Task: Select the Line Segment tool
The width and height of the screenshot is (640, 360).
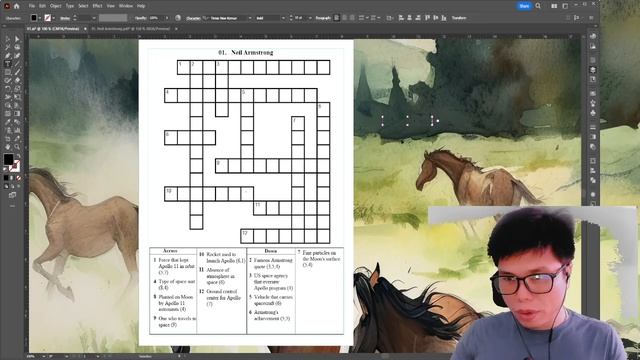Action: (17, 64)
